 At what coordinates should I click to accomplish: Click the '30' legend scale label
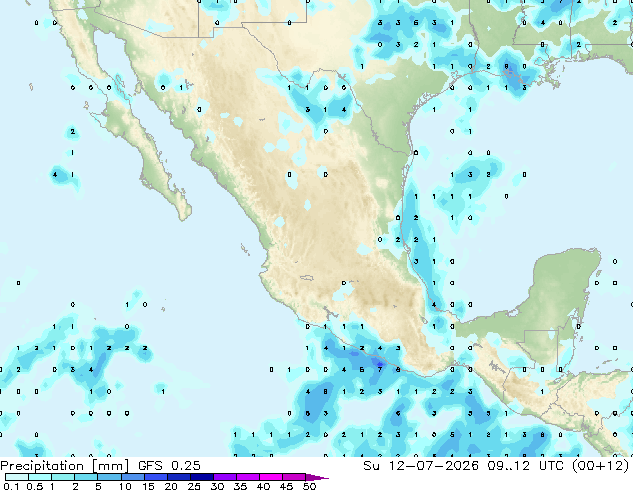[217, 486]
